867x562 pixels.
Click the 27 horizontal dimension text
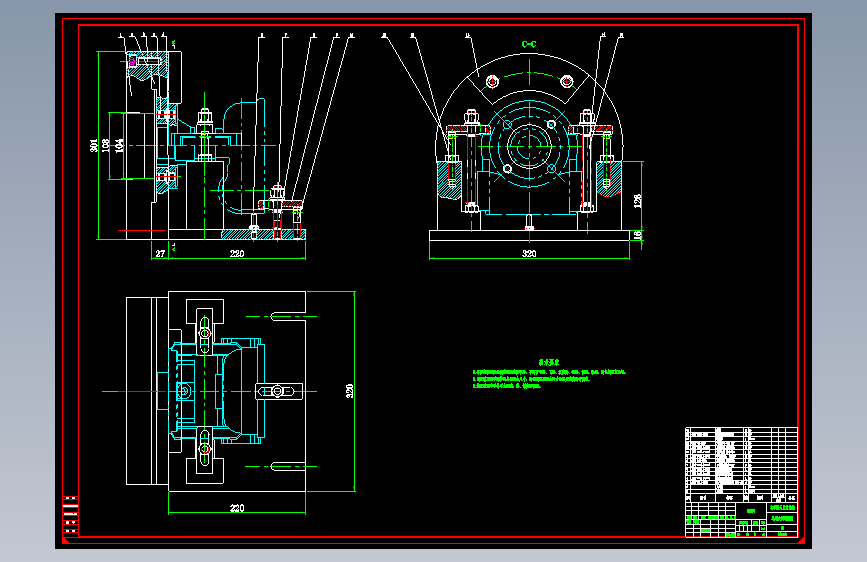pos(160,253)
